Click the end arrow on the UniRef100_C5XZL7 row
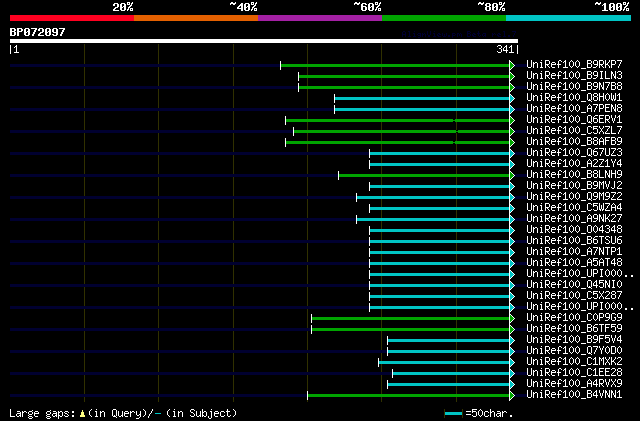The image size is (640, 421). 512,131
